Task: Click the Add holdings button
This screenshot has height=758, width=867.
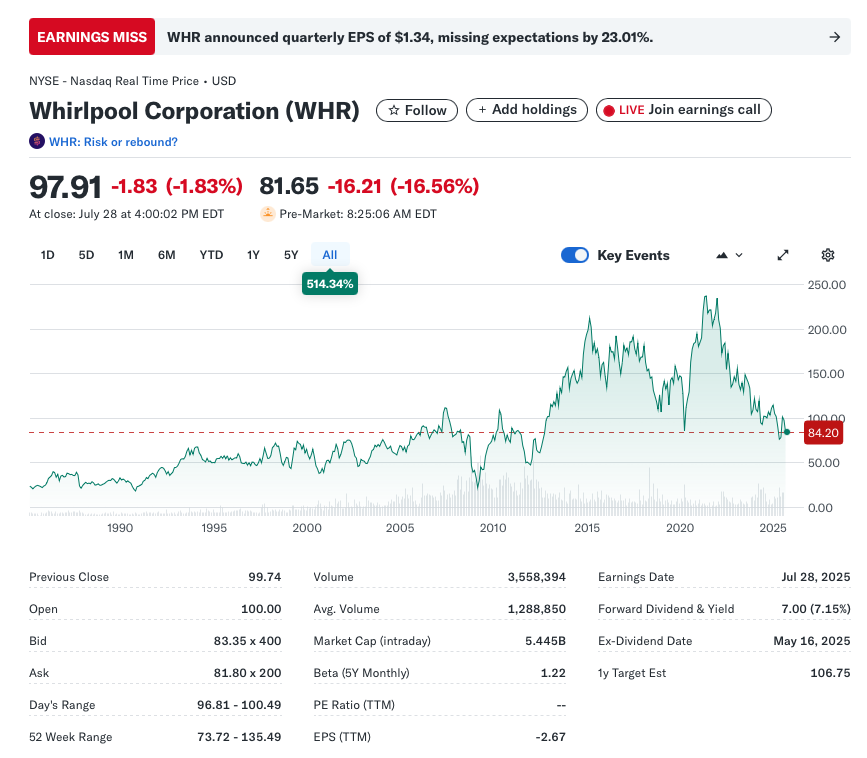Action: 527,110
